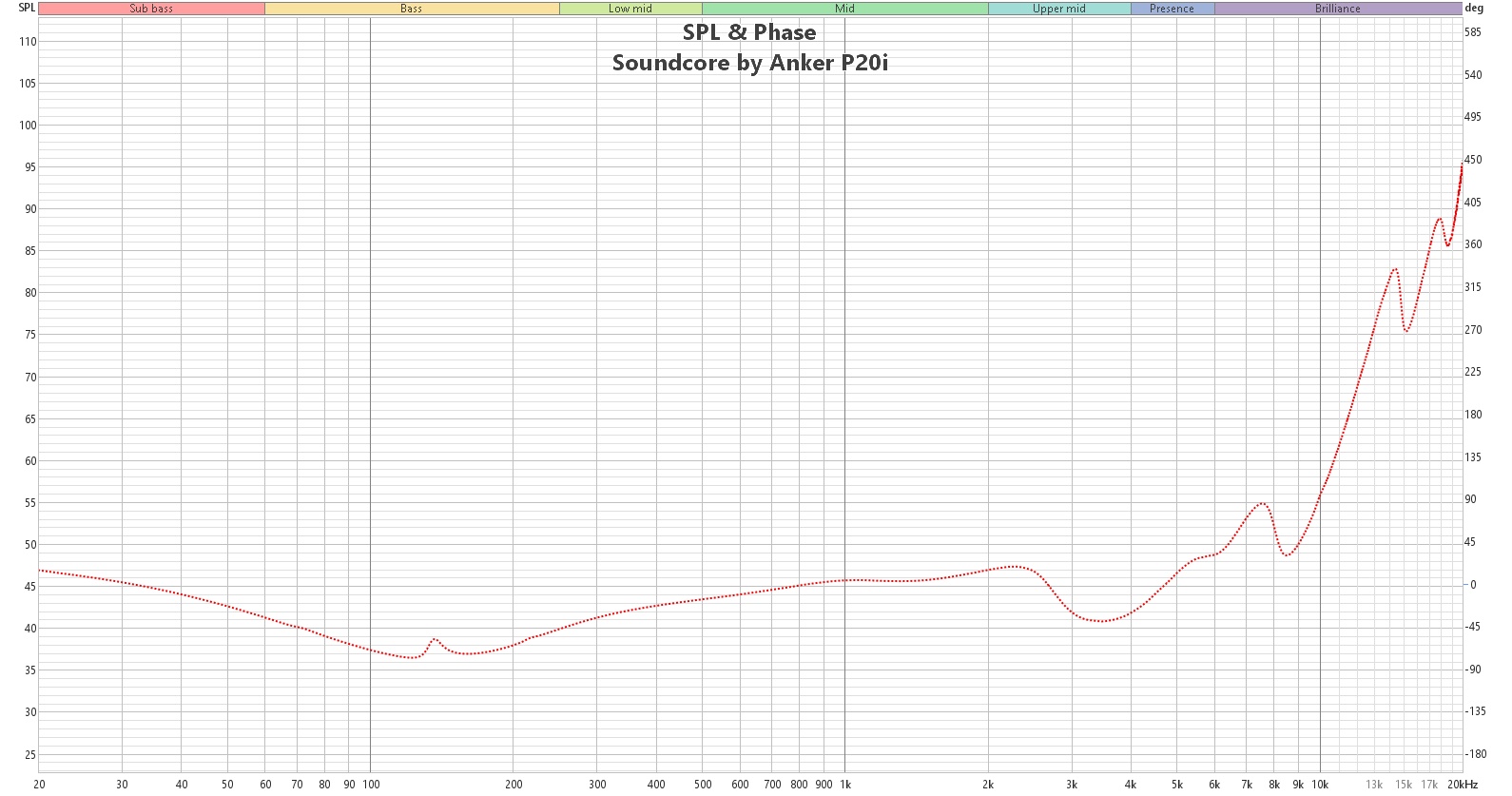The height and width of the screenshot is (796, 1512).
Task: Select the 35 value on SPL axis
Action: coord(30,670)
